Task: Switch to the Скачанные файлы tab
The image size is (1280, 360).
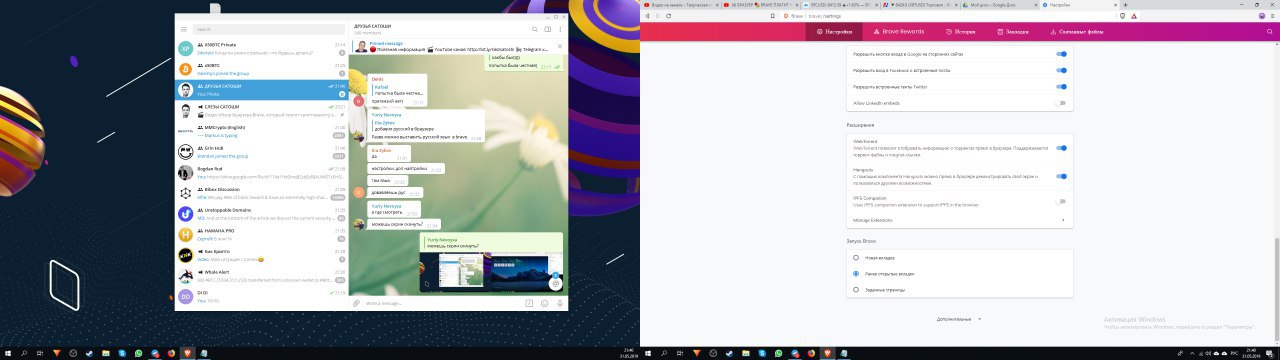Action: point(1077,32)
